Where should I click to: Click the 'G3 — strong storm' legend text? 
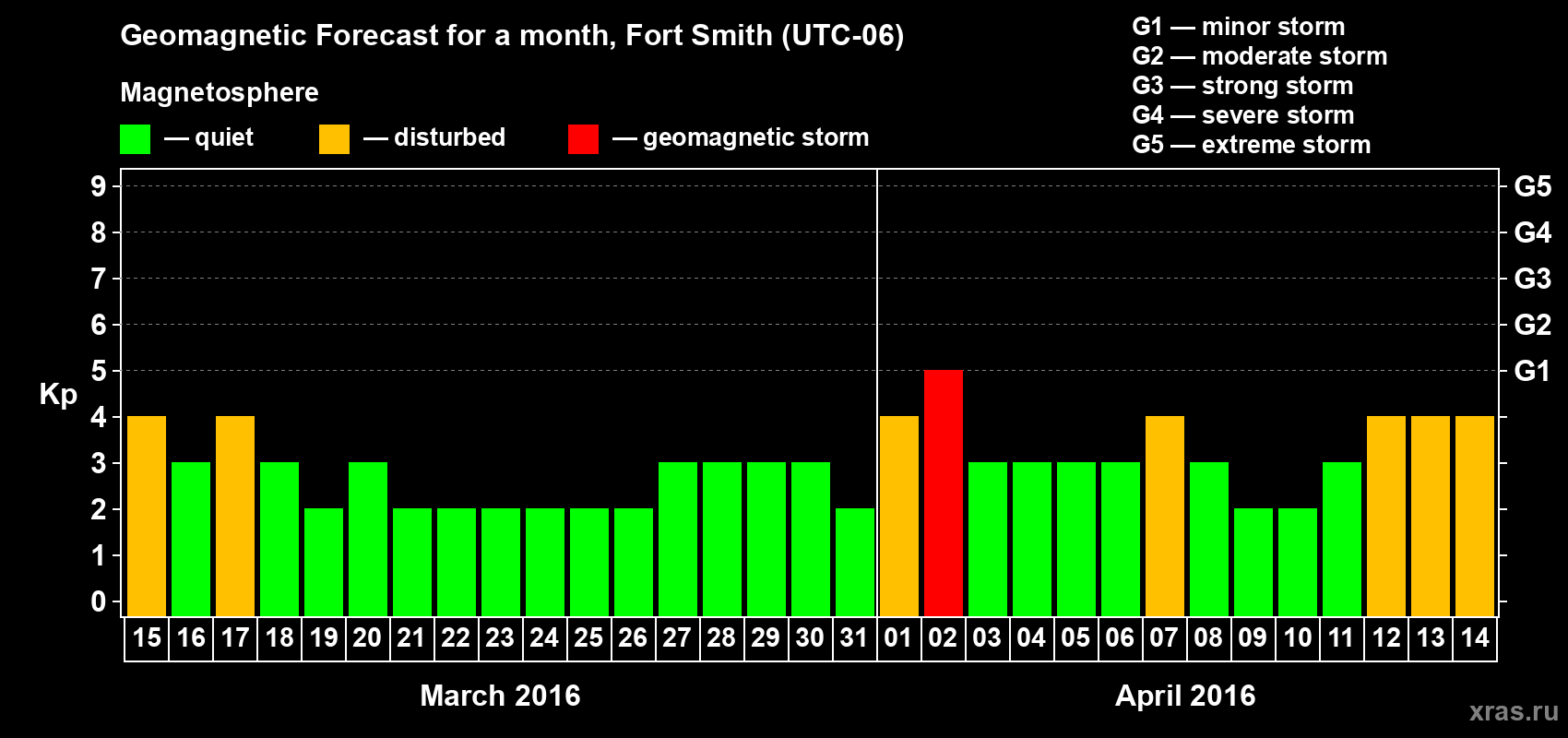point(1242,86)
